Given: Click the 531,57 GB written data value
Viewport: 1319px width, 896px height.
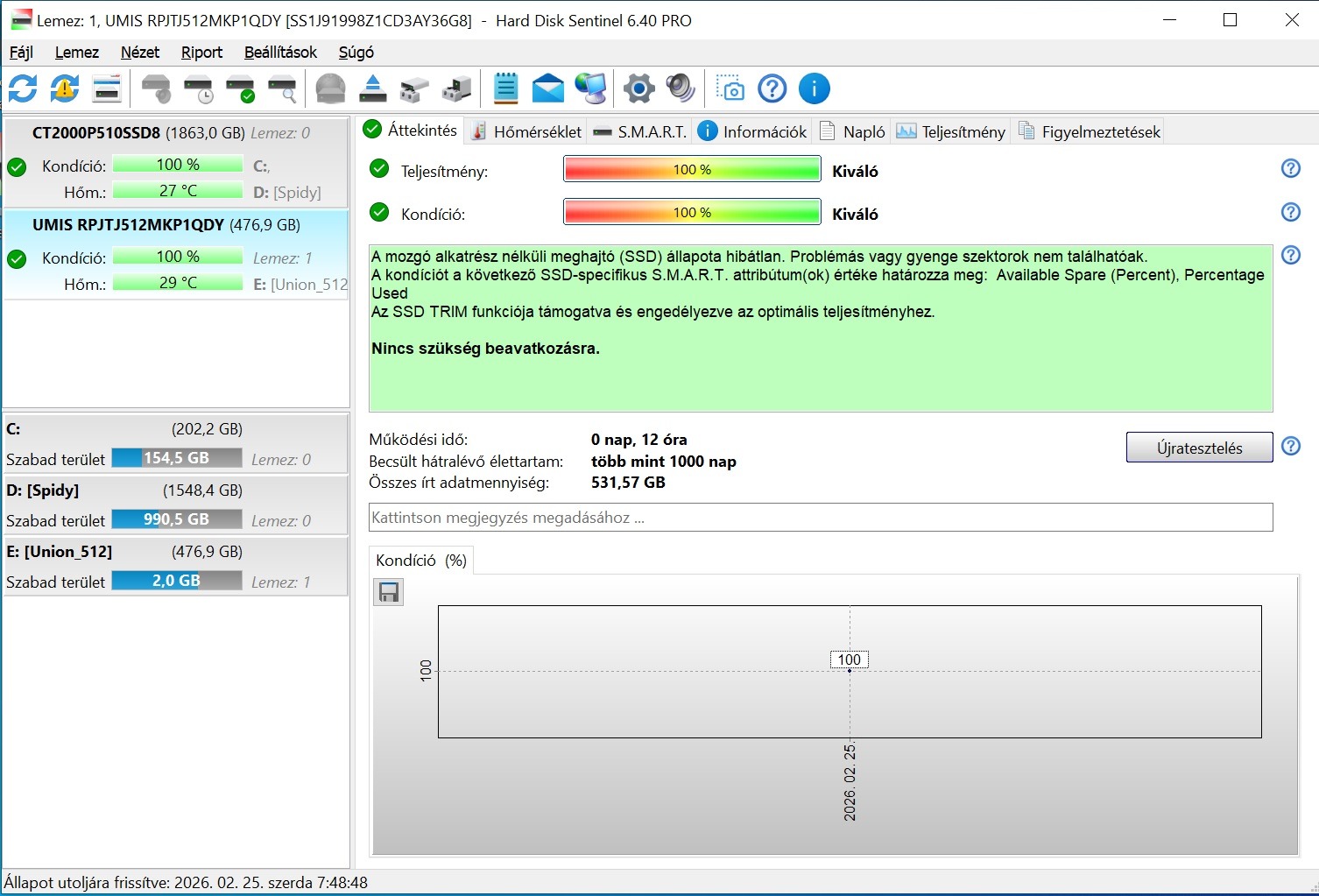Looking at the screenshot, I should point(628,483).
